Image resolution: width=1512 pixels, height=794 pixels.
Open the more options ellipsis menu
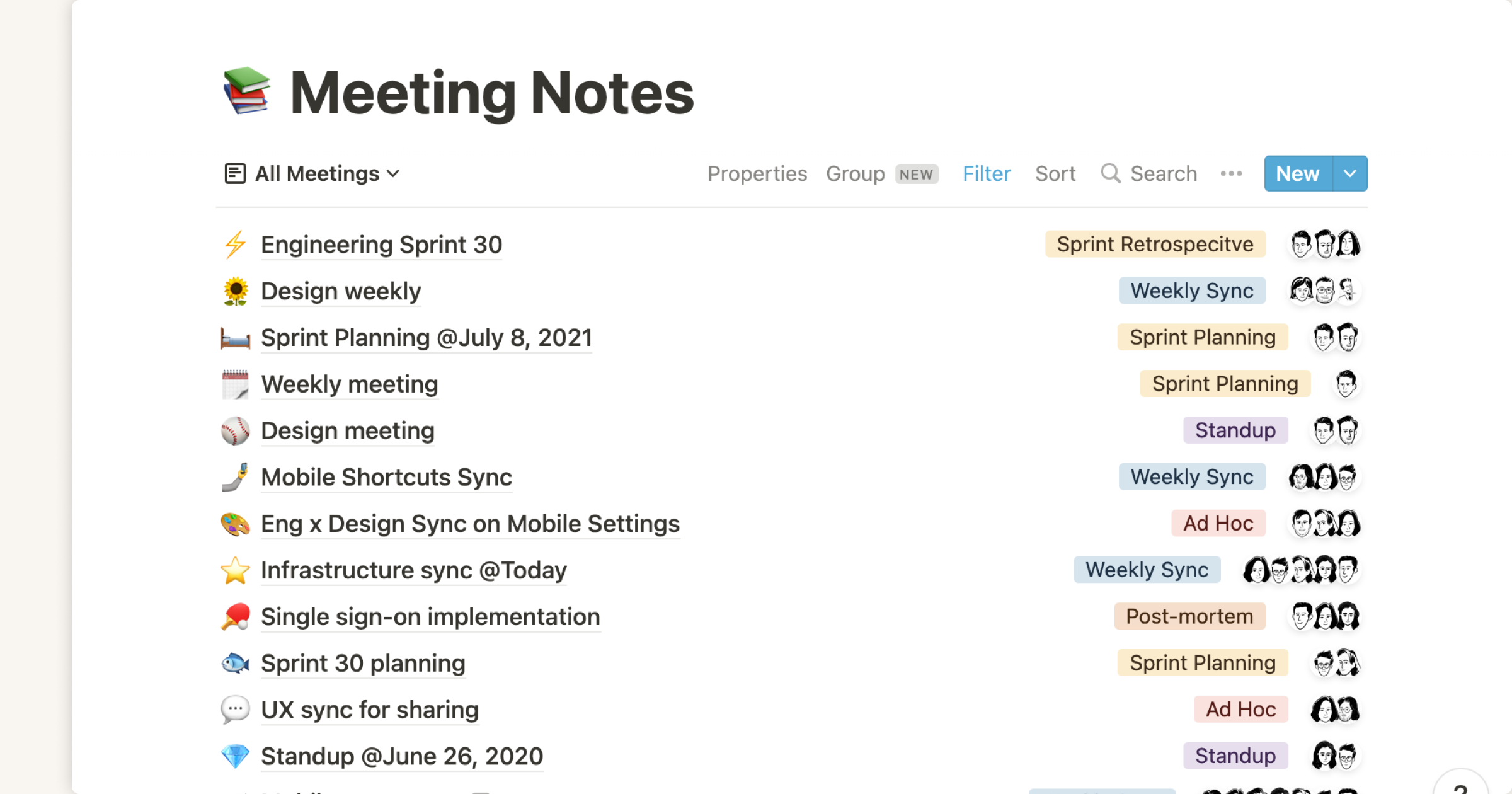coord(1231,173)
